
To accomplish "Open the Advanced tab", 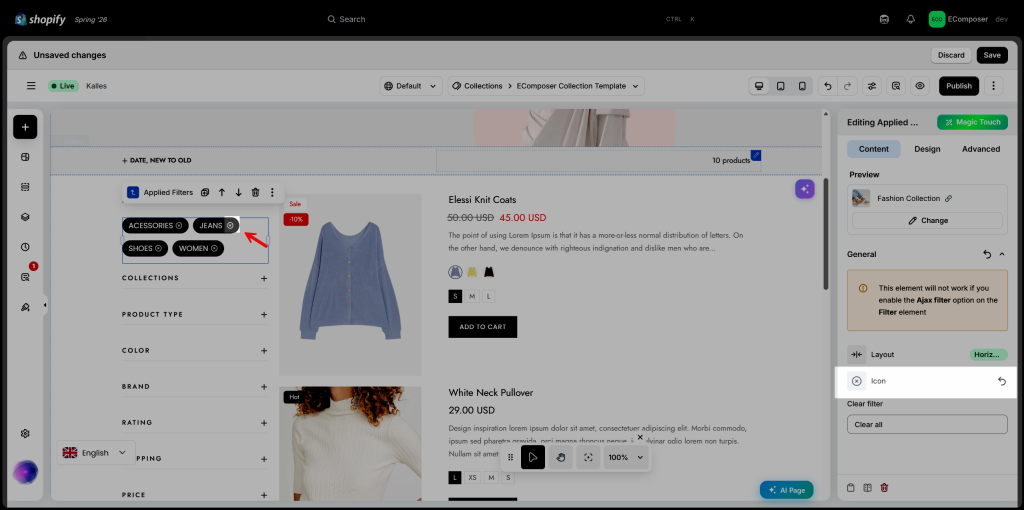I will pos(980,149).
